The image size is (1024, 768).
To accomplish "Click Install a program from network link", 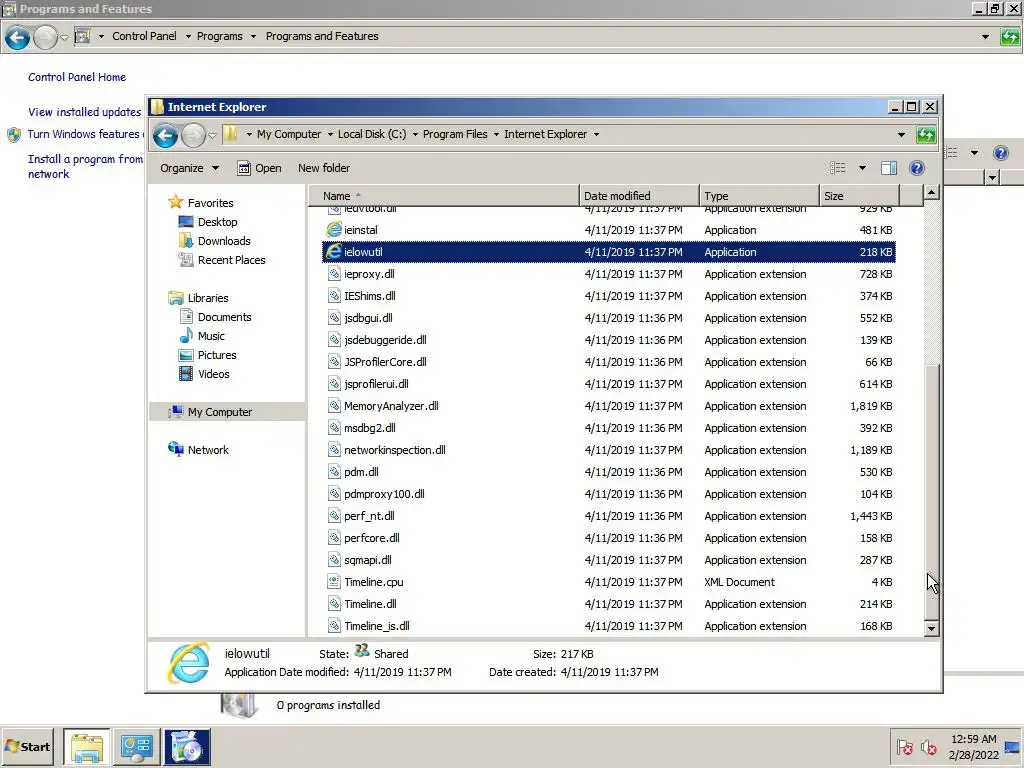I will point(85,166).
